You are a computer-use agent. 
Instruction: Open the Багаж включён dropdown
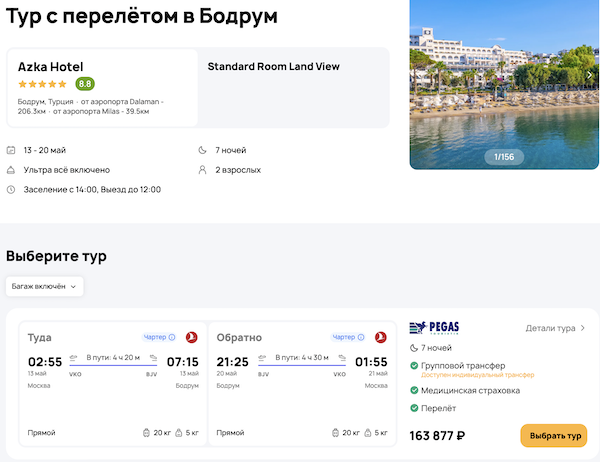(45, 286)
